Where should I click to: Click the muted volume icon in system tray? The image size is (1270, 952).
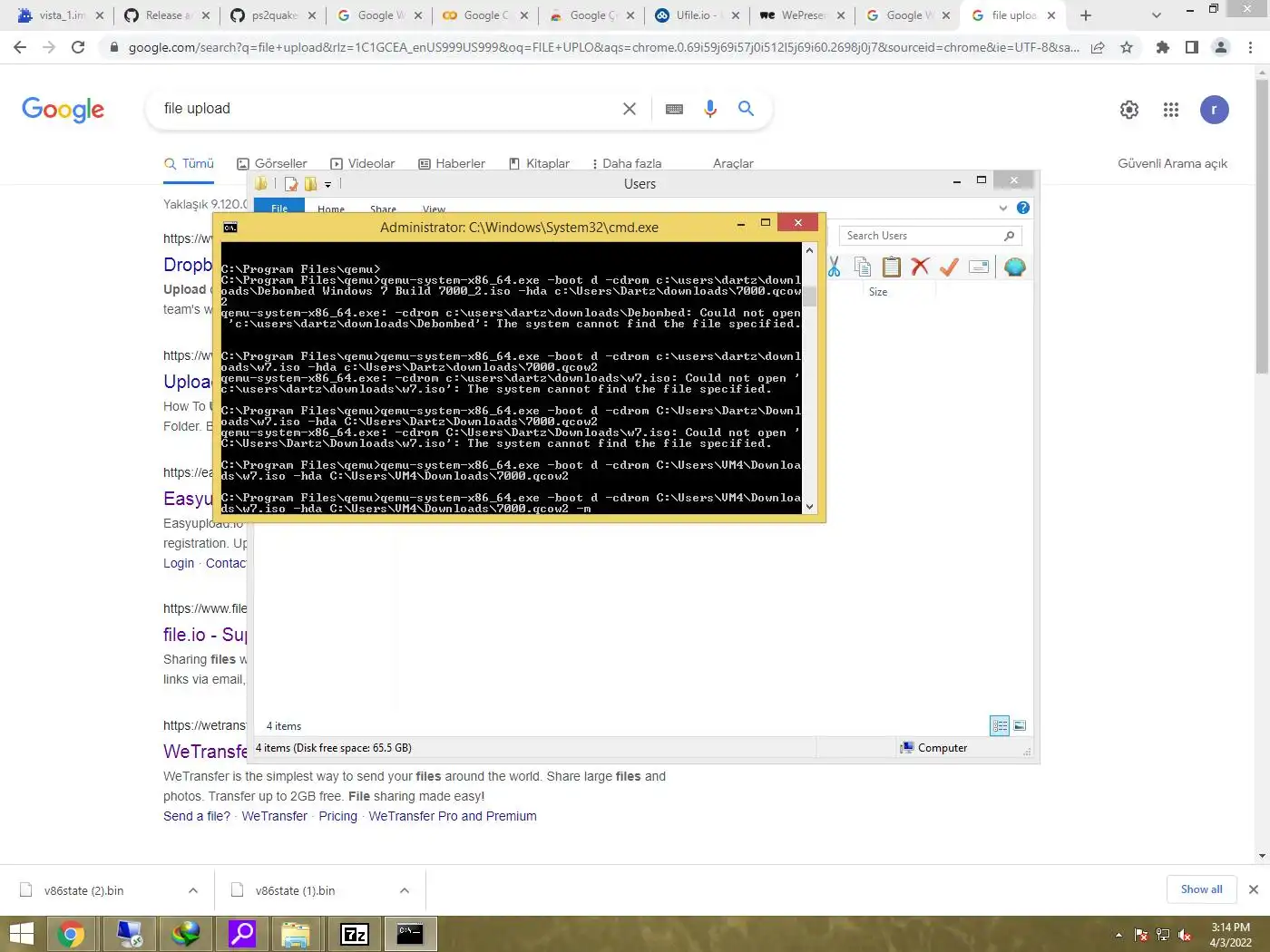[x=1185, y=935]
